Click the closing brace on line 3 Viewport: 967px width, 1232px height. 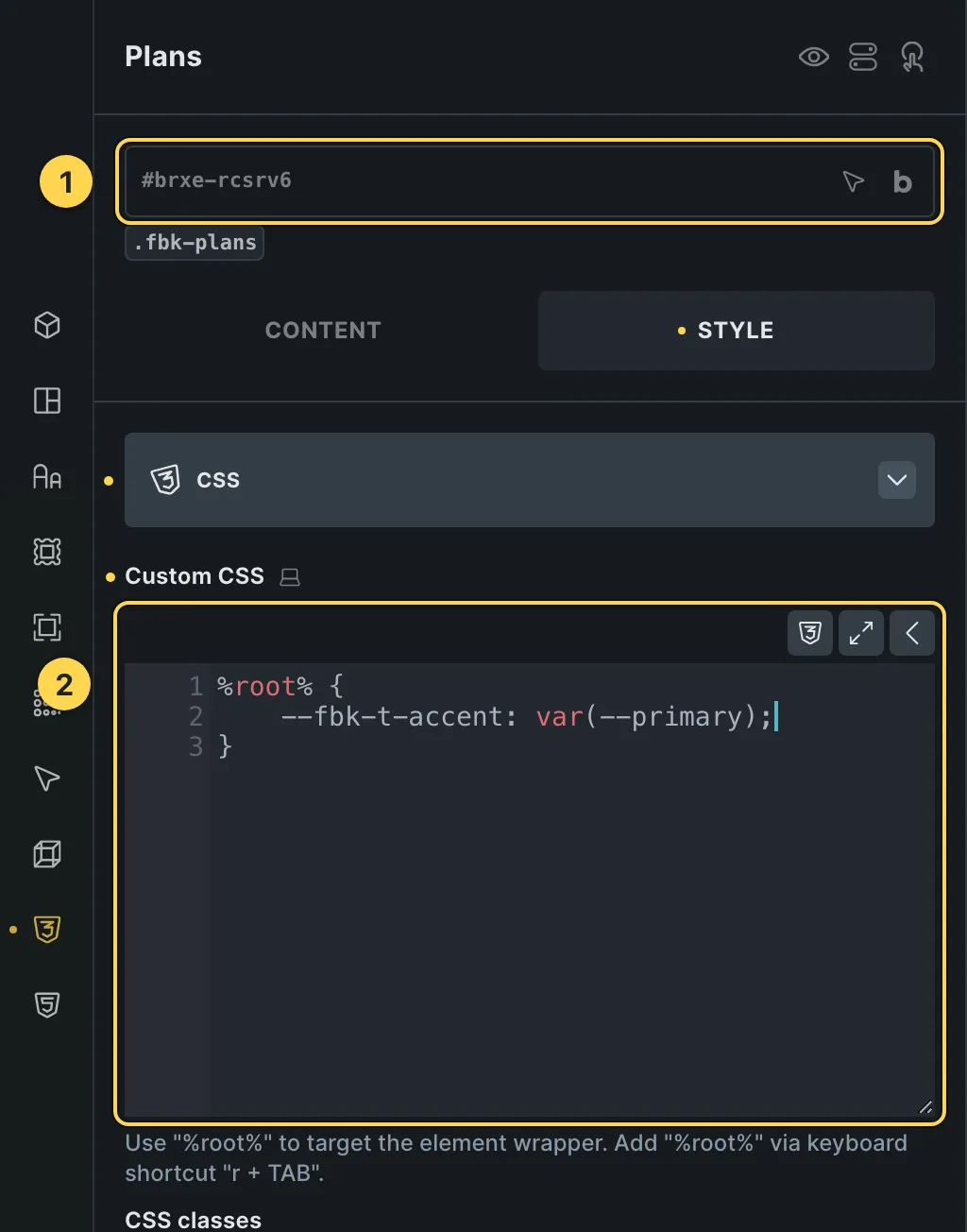click(x=226, y=747)
